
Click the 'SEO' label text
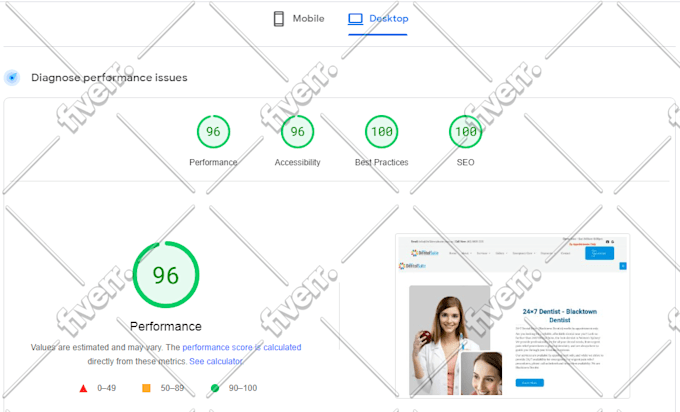pos(465,162)
